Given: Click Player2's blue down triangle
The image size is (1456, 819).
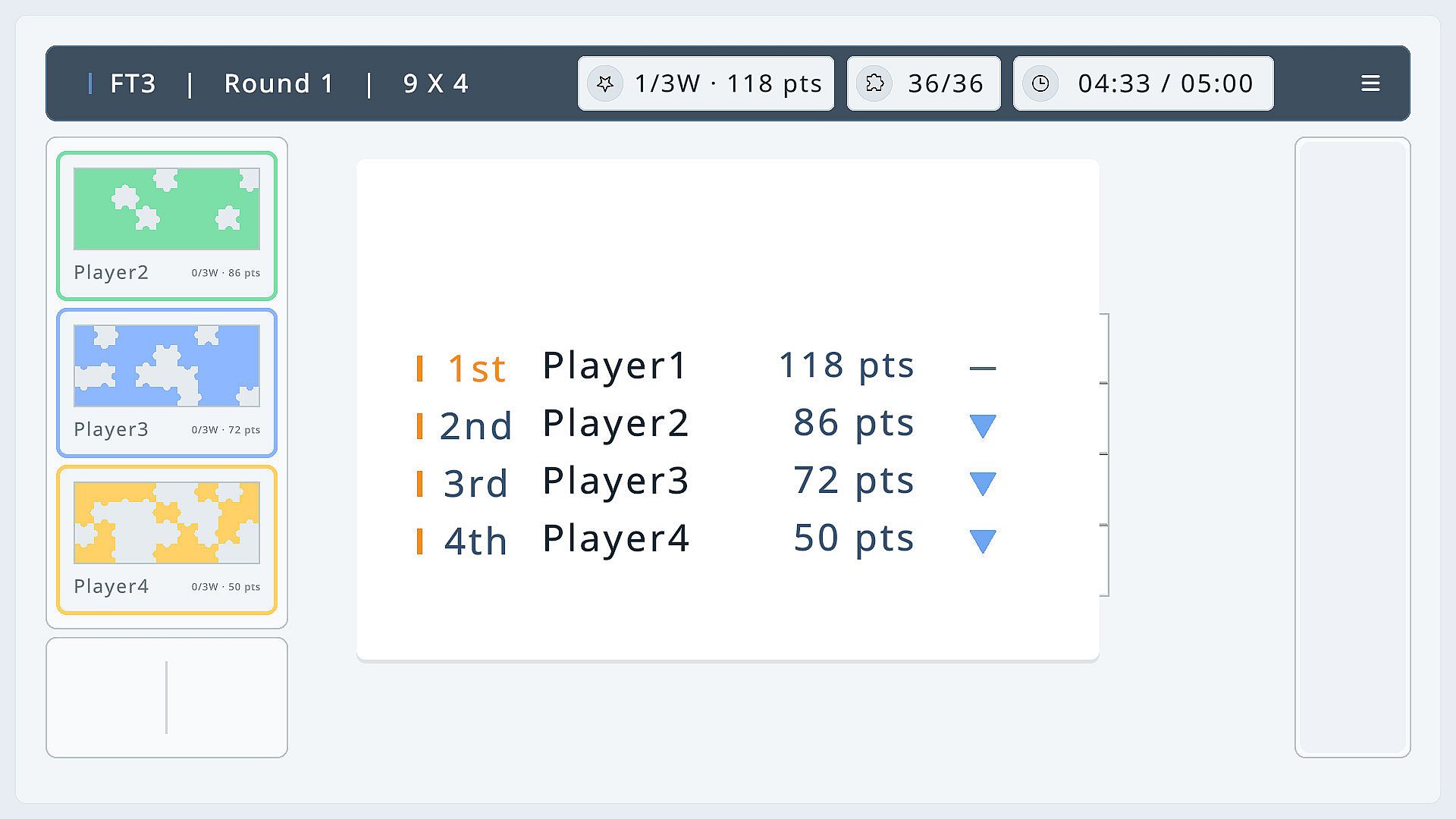Looking at the screenshot, I should point(983,426).
